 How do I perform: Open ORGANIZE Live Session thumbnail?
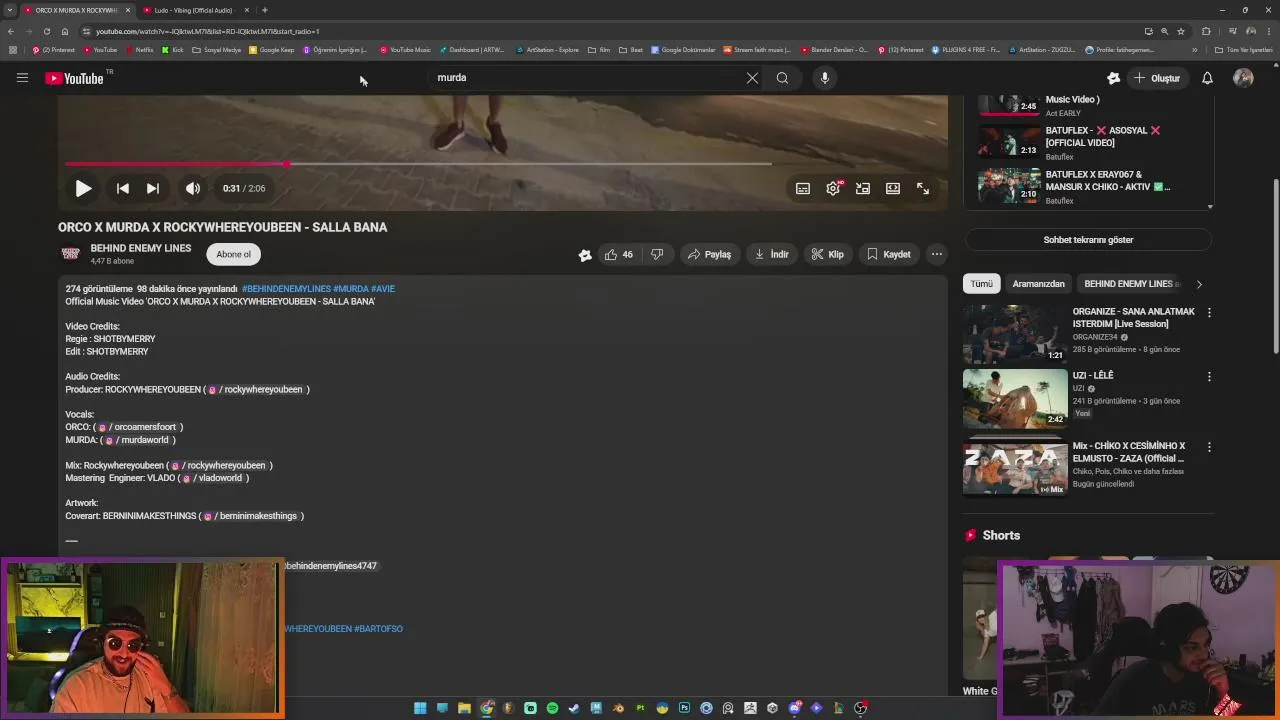[x=1015, y=334]
